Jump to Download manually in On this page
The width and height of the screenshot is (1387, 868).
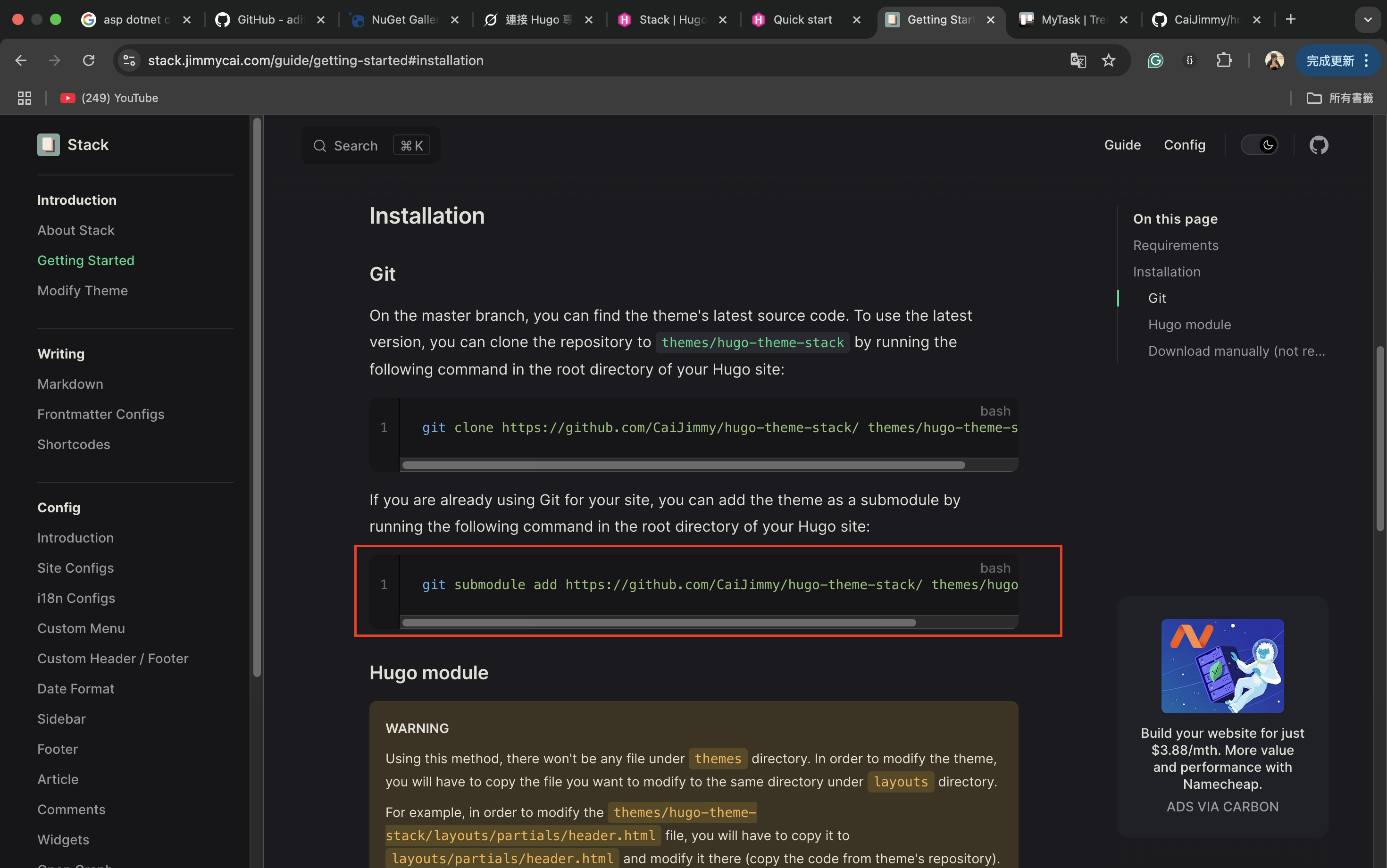1236,351
